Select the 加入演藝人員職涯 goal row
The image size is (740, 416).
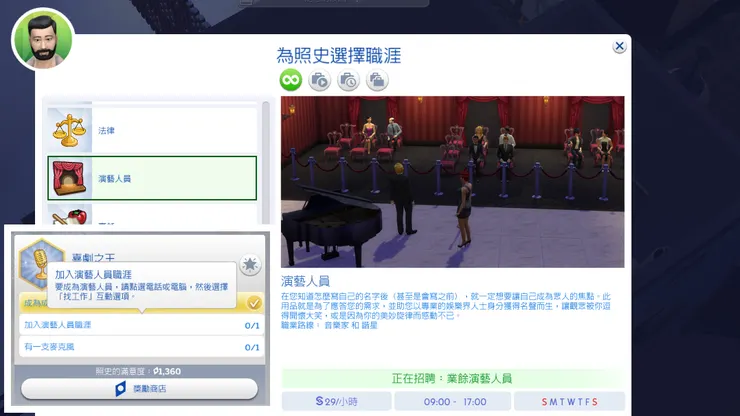tap(142, 325)
